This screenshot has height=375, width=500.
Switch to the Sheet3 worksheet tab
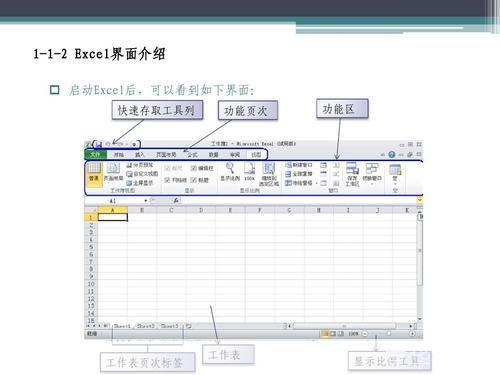(169, 326)
